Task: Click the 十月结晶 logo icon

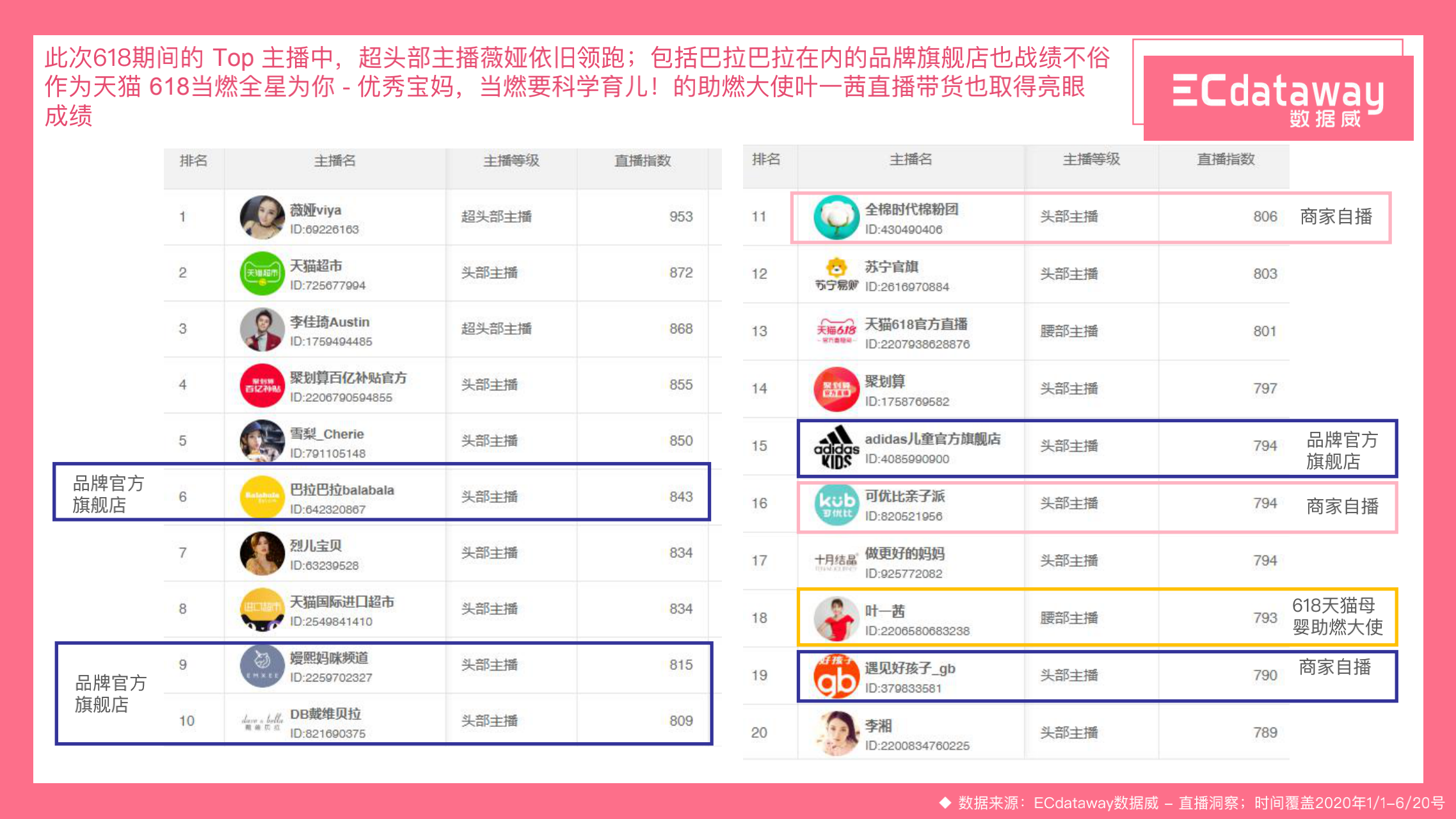Action: [836, 562]
